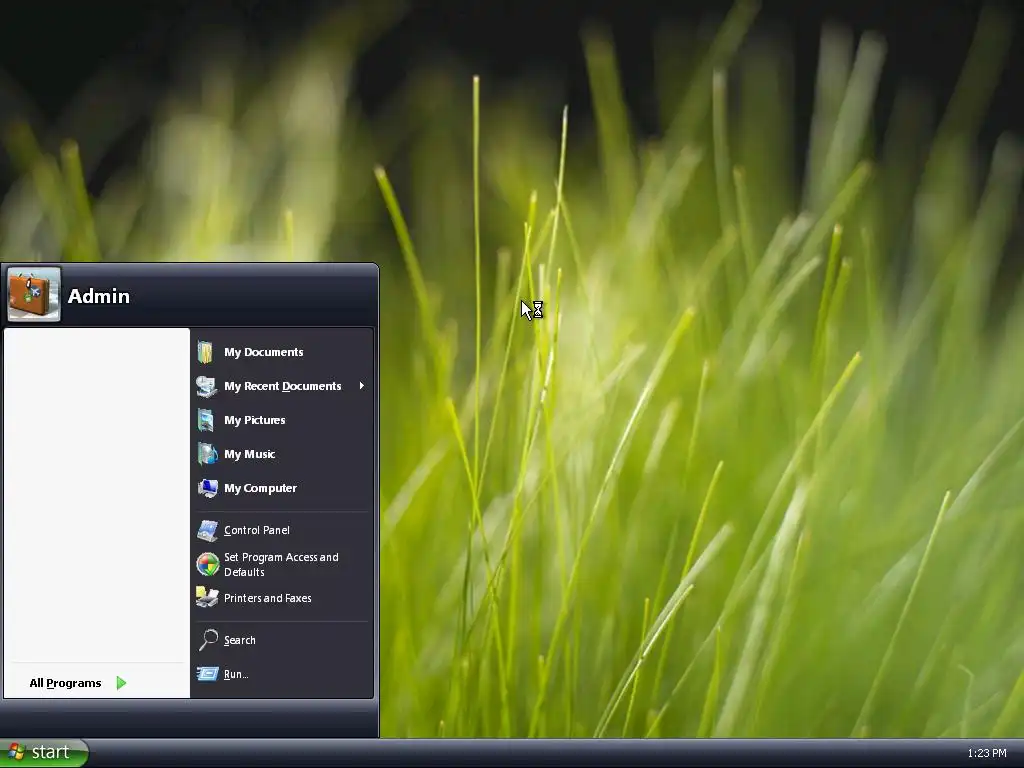Expand All Programs with the green arrow
The image size is (1024, 768).
point(121,683)
